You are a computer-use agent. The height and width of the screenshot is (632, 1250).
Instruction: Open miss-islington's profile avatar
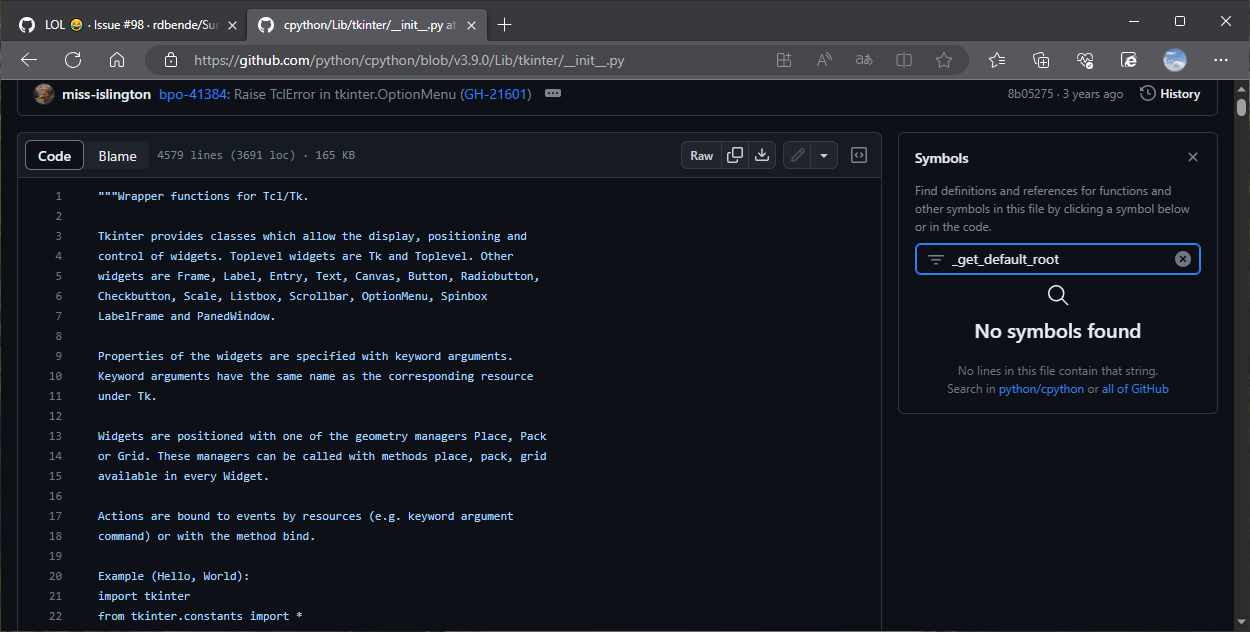[x=43, y=93]
